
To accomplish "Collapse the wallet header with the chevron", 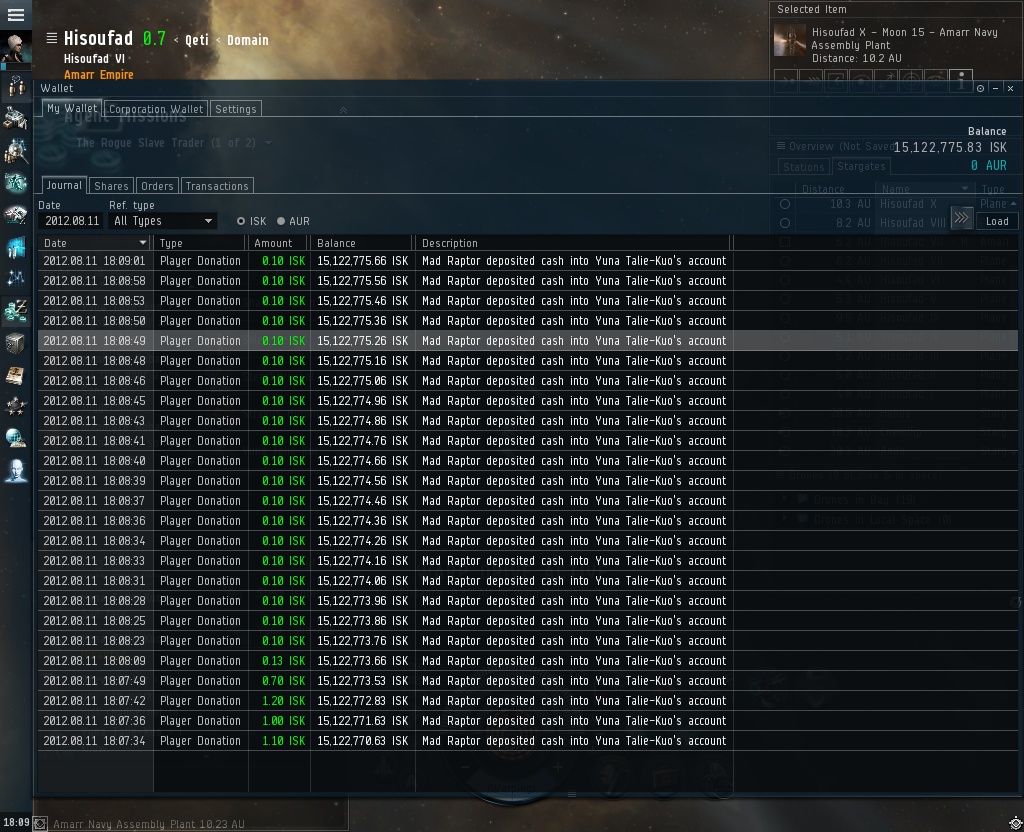I will pos(343,110).
